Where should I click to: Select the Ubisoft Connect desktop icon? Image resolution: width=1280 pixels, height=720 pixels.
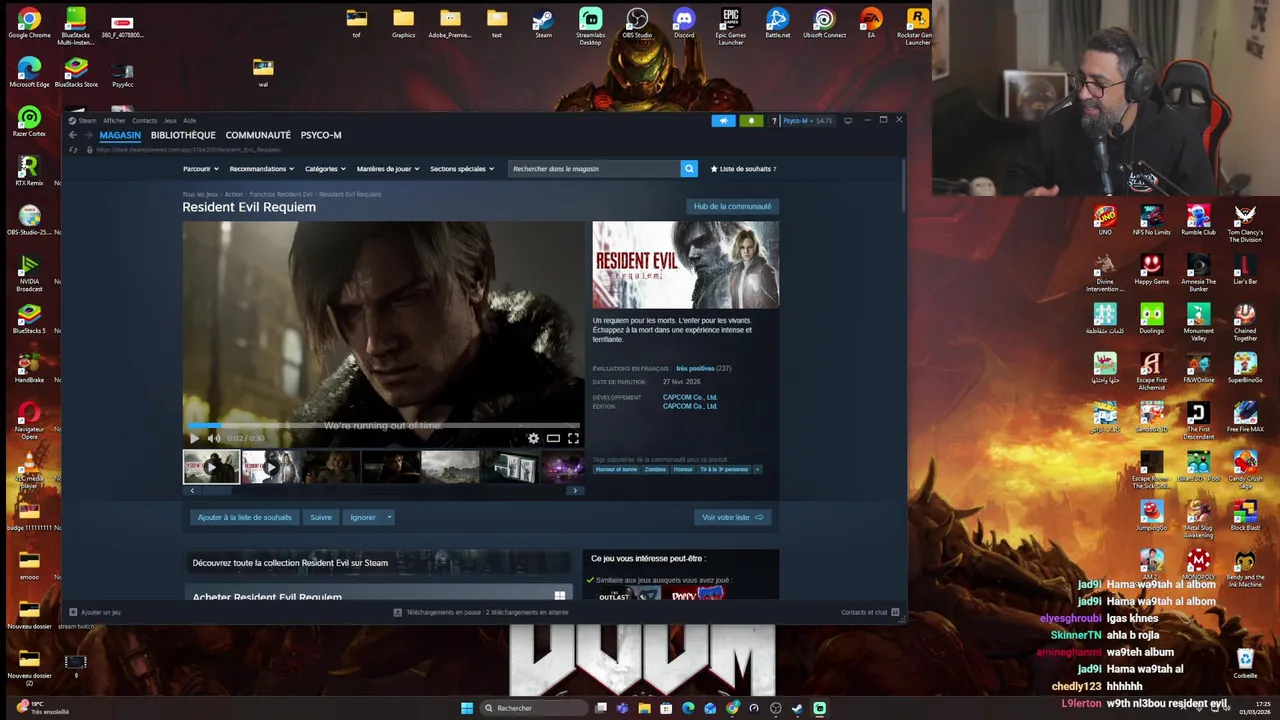(824, 24)
